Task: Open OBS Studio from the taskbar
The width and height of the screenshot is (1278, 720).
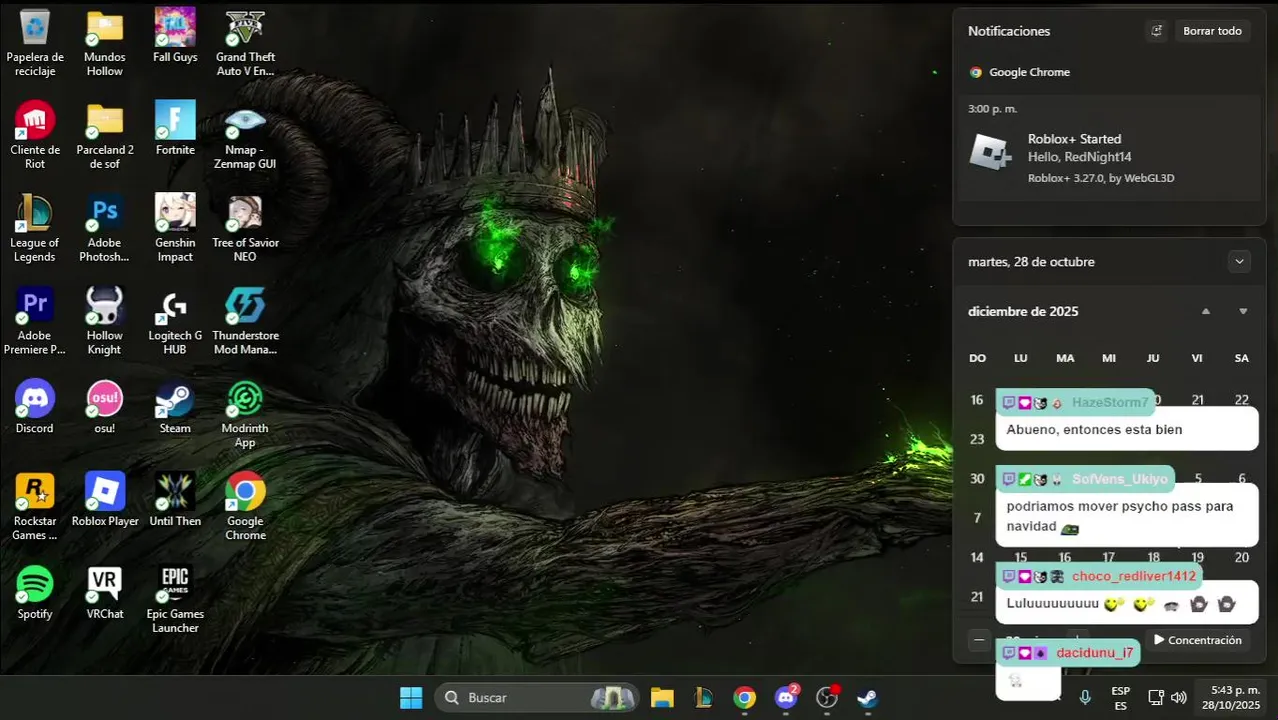Action: click(827, 698)
